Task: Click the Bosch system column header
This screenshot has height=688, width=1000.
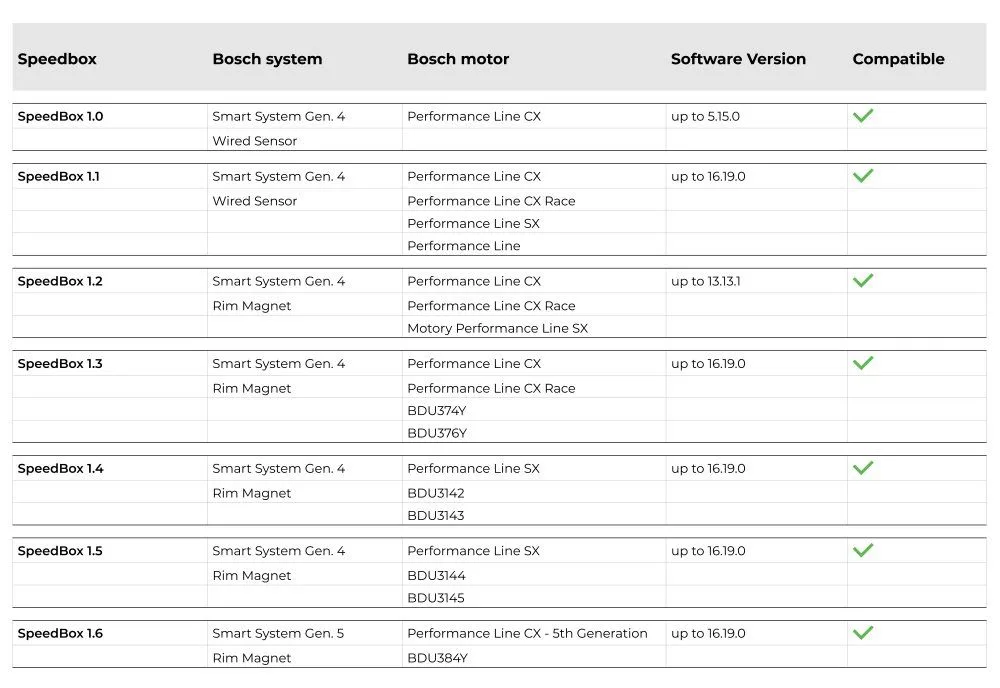Action: 267,59
